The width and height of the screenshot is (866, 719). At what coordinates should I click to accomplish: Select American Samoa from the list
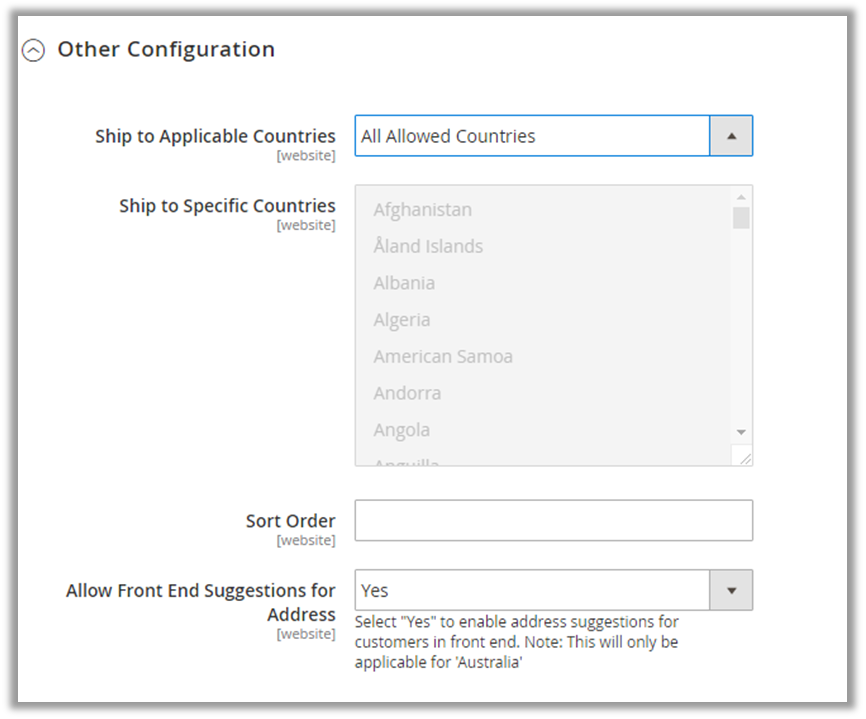pos(443,356)
